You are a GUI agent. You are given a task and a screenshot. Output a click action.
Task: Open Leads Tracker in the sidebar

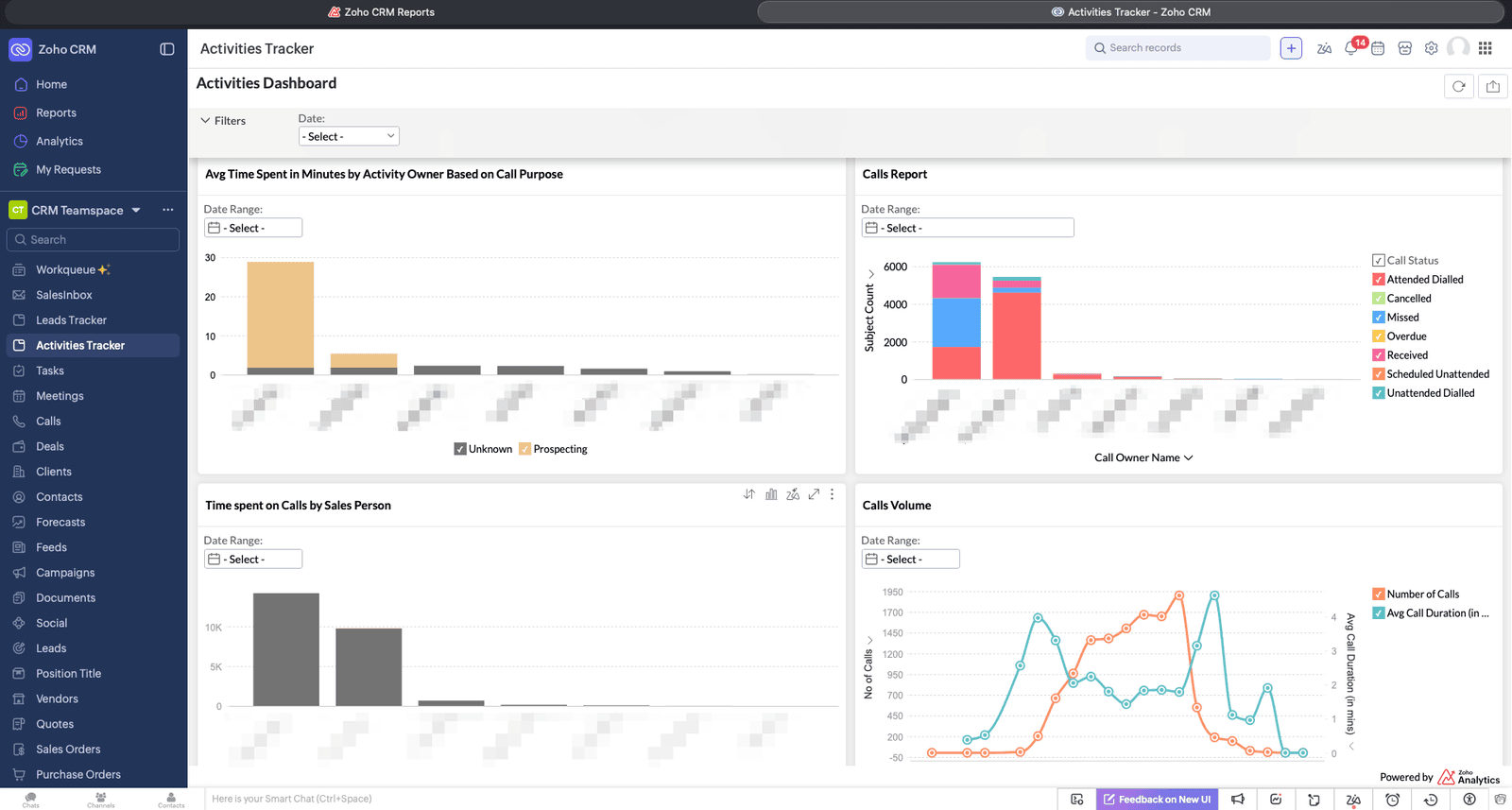point(71,320)
